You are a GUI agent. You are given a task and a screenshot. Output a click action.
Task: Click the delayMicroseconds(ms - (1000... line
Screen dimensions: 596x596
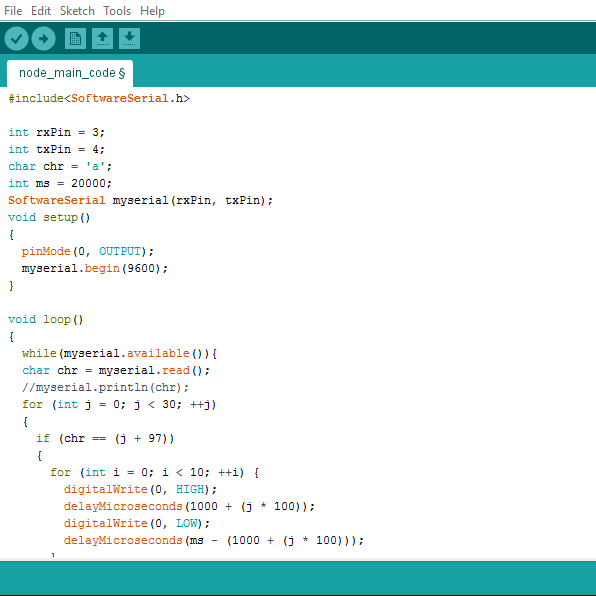pos(214,540)
